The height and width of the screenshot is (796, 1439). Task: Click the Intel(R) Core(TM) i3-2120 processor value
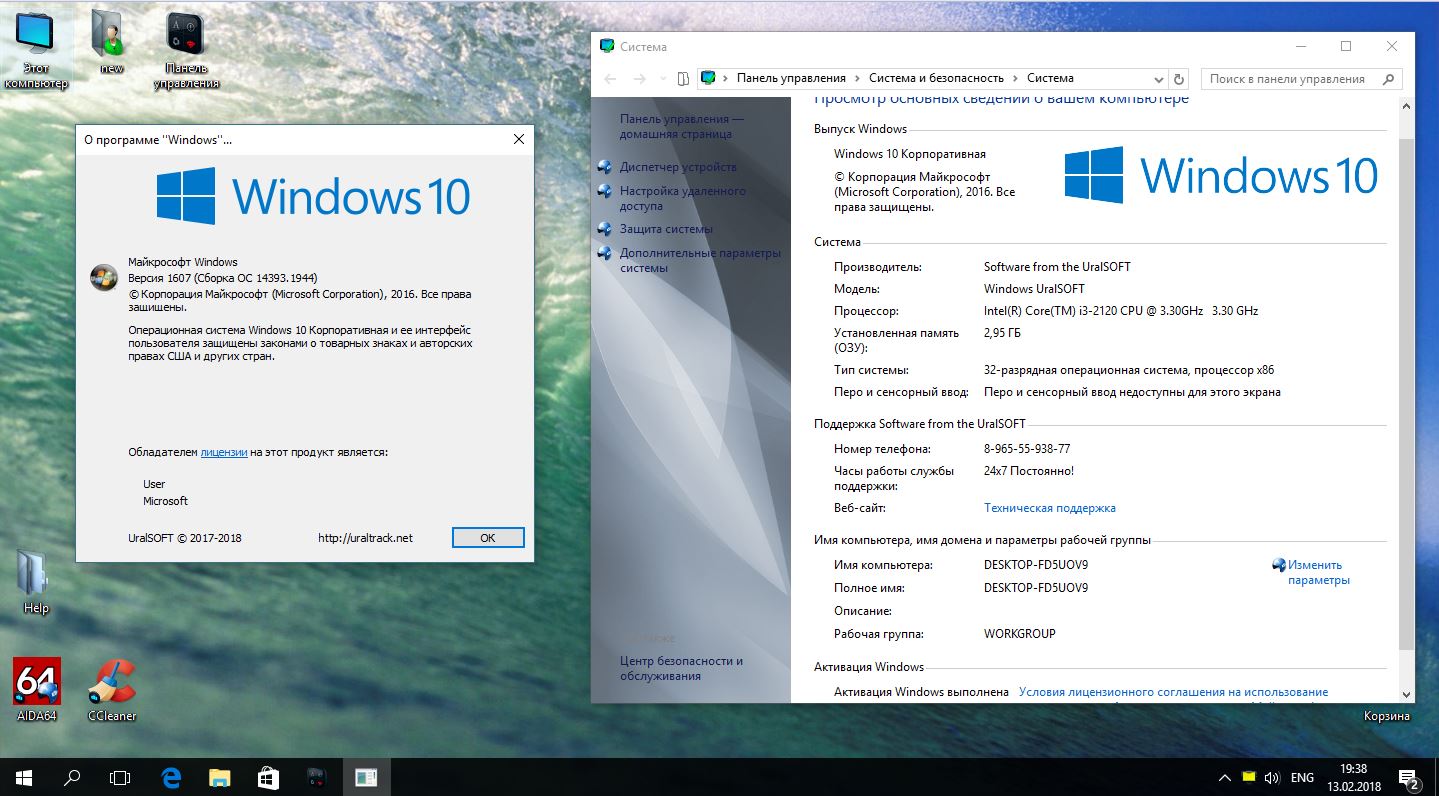click(x=1121, y=311)
